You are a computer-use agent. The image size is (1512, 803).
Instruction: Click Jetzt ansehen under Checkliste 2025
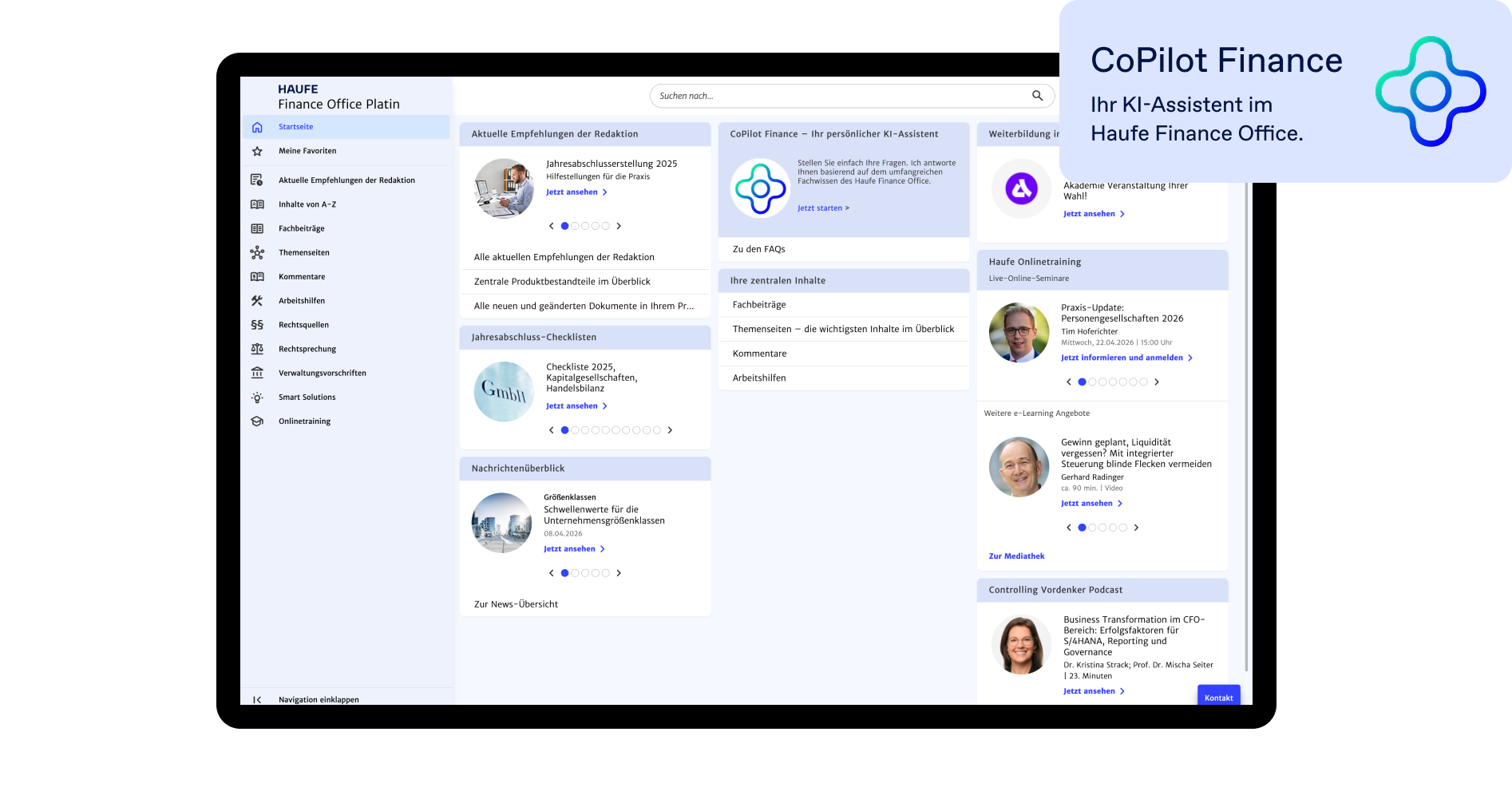[576, 406]
